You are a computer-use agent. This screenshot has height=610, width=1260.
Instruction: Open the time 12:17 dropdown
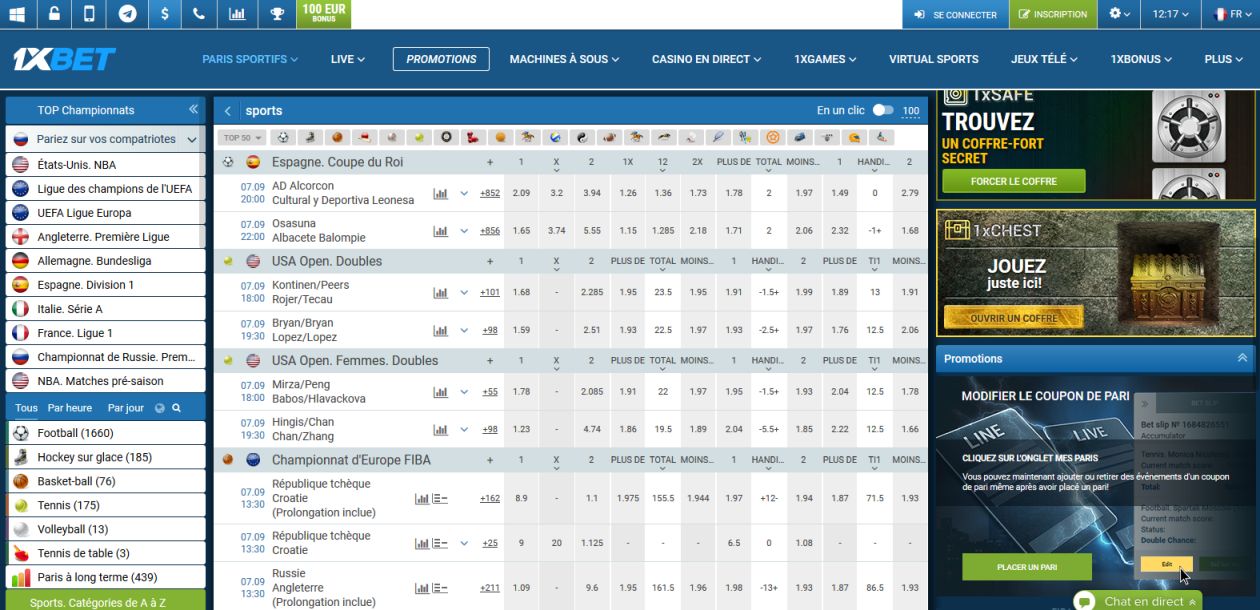click(x=1170, y=14)
